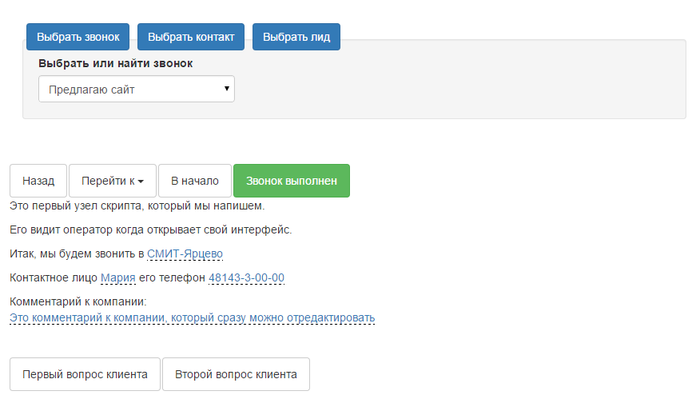The height and width of the screenshot is (403, 700).
Task: Select the «Выбрать лид» tab
Action: click(x=297, y=37)
